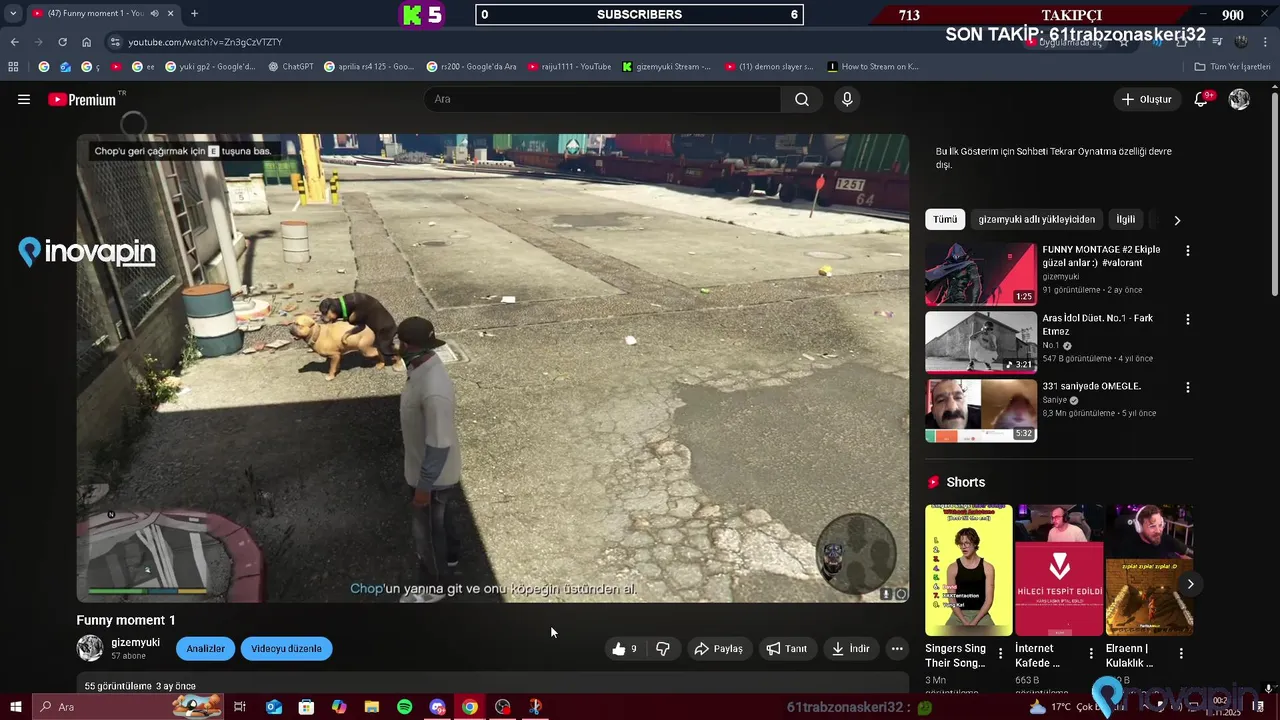This screenshot has height=720, width=1280.
Task: Open the gizemyuki channel avatar
Action: [x=90, y=649]
